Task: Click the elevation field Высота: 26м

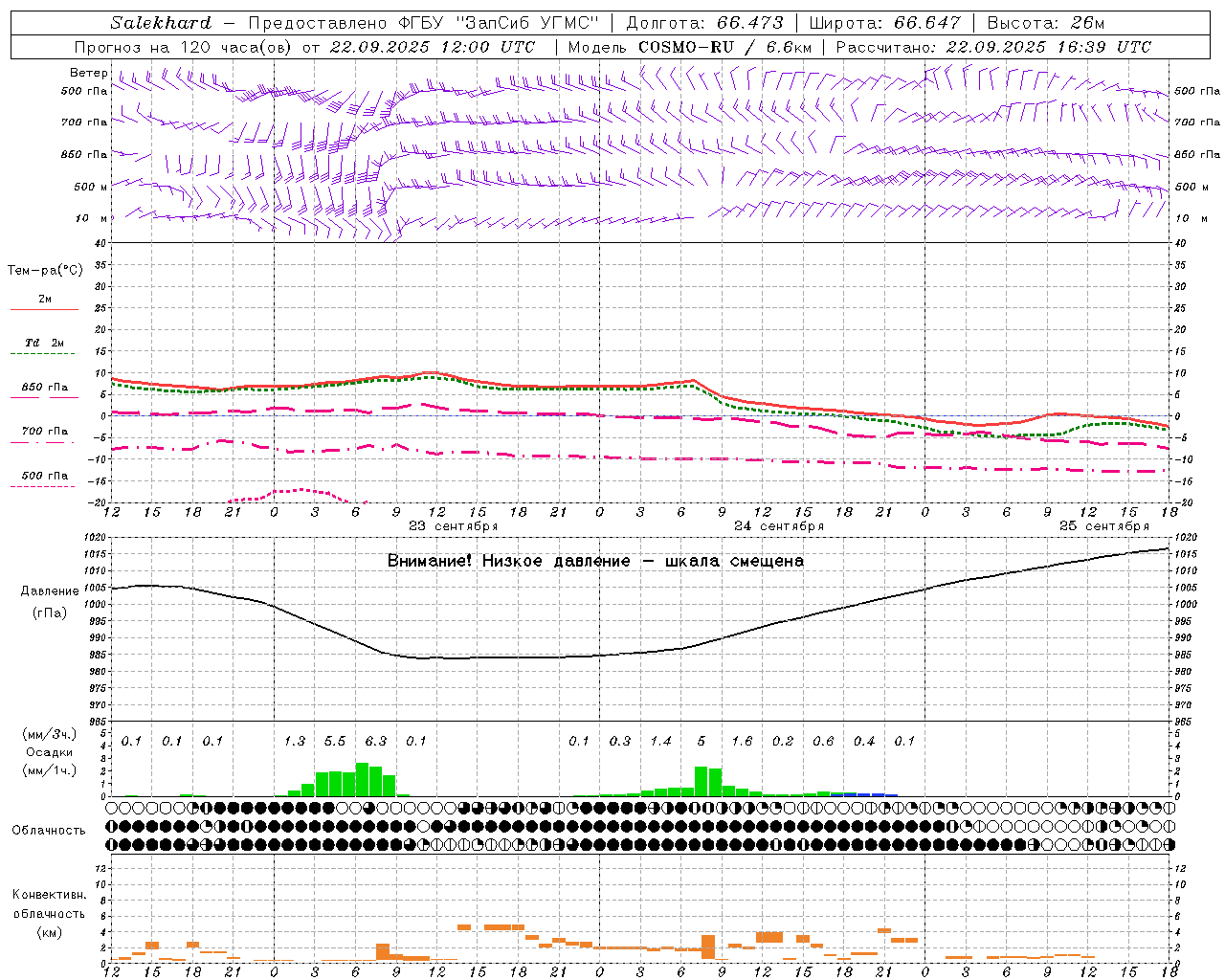Action: coord(1046,23)
